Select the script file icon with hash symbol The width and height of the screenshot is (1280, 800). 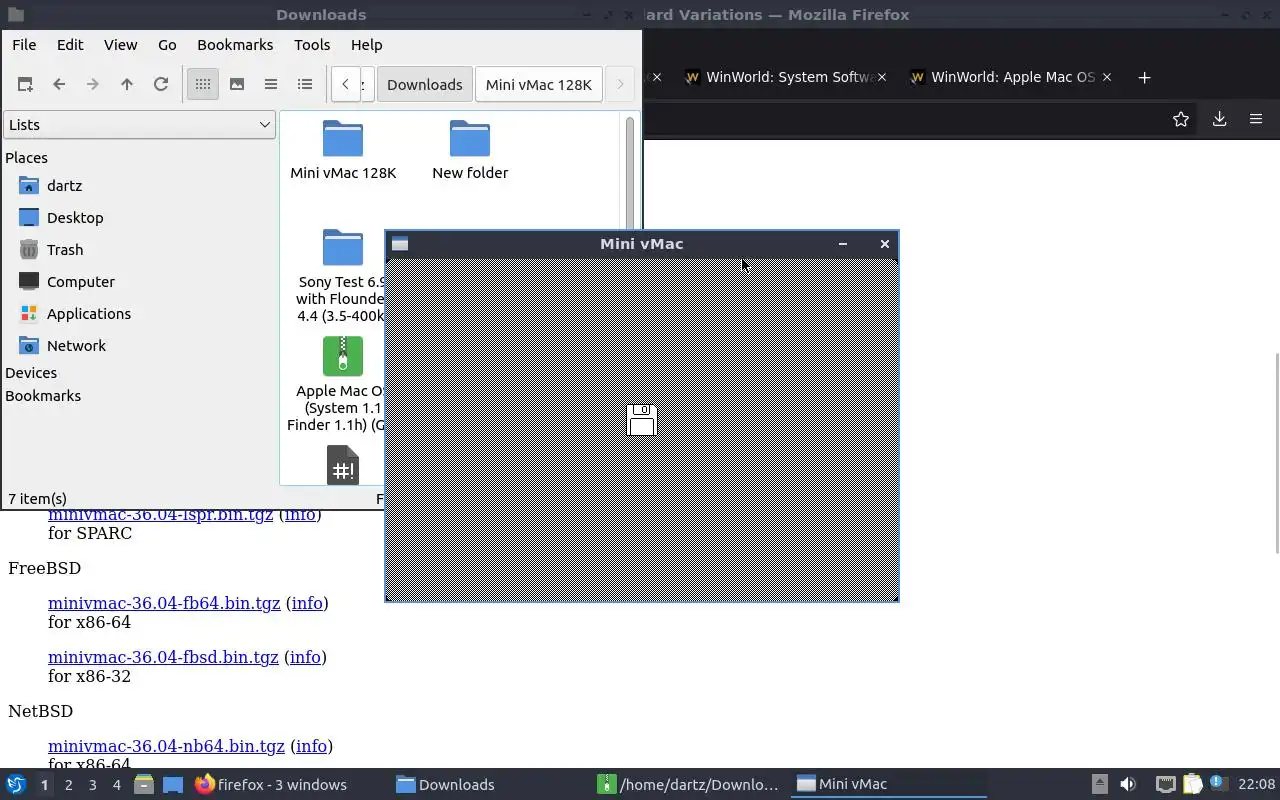[343, 465]
